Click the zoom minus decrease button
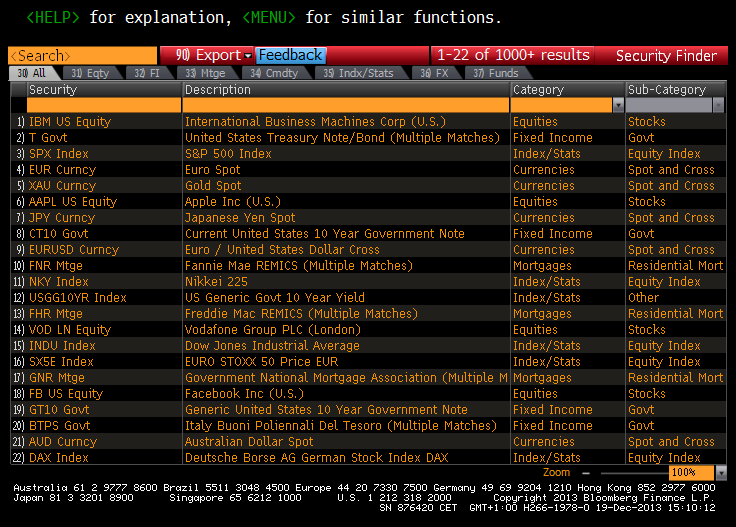This screenshot has width=736, height=527. [586, 473]
